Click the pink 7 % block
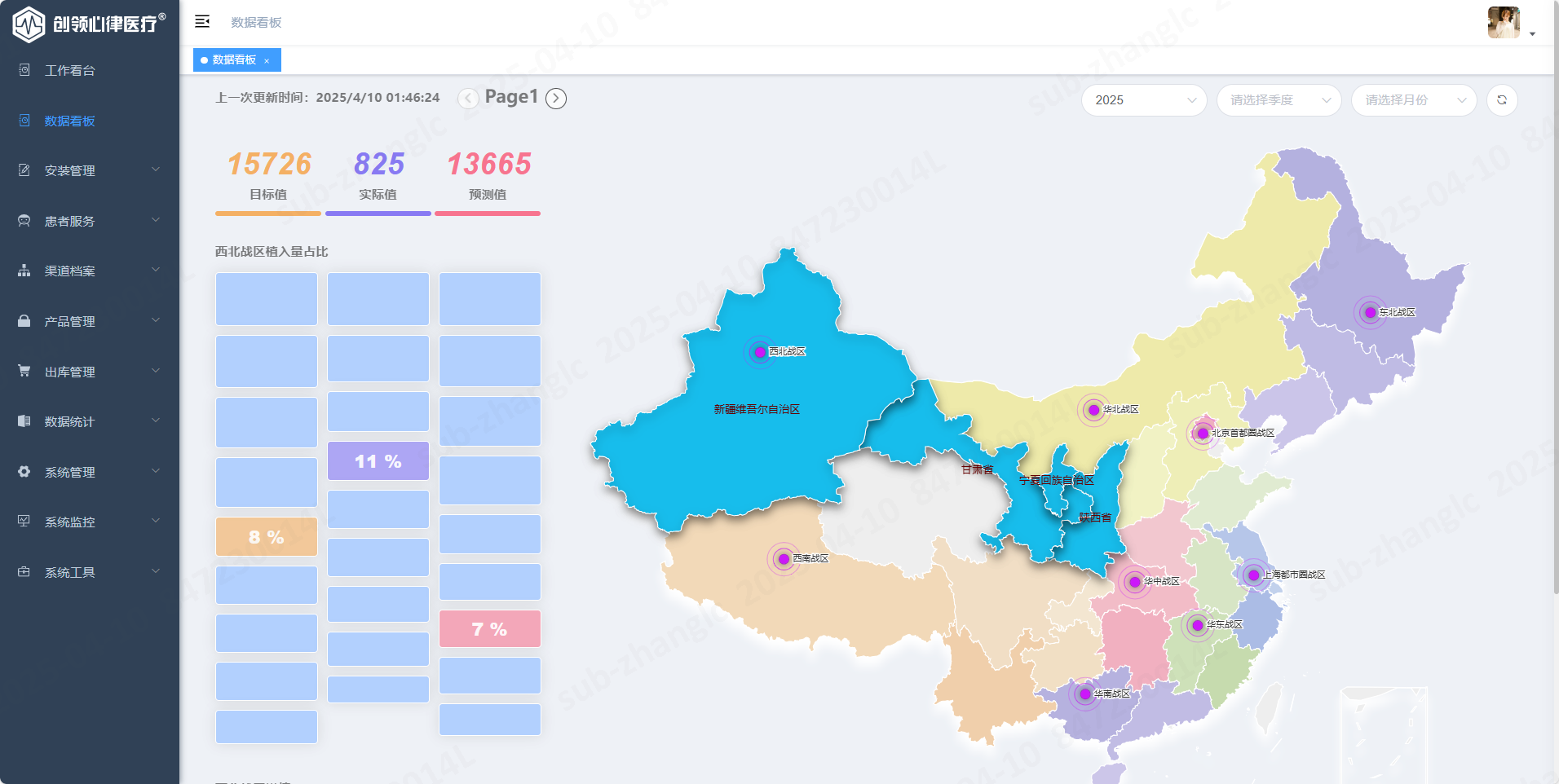The height and width of the screenshot is (784, 1559). (x=490, y=629)
